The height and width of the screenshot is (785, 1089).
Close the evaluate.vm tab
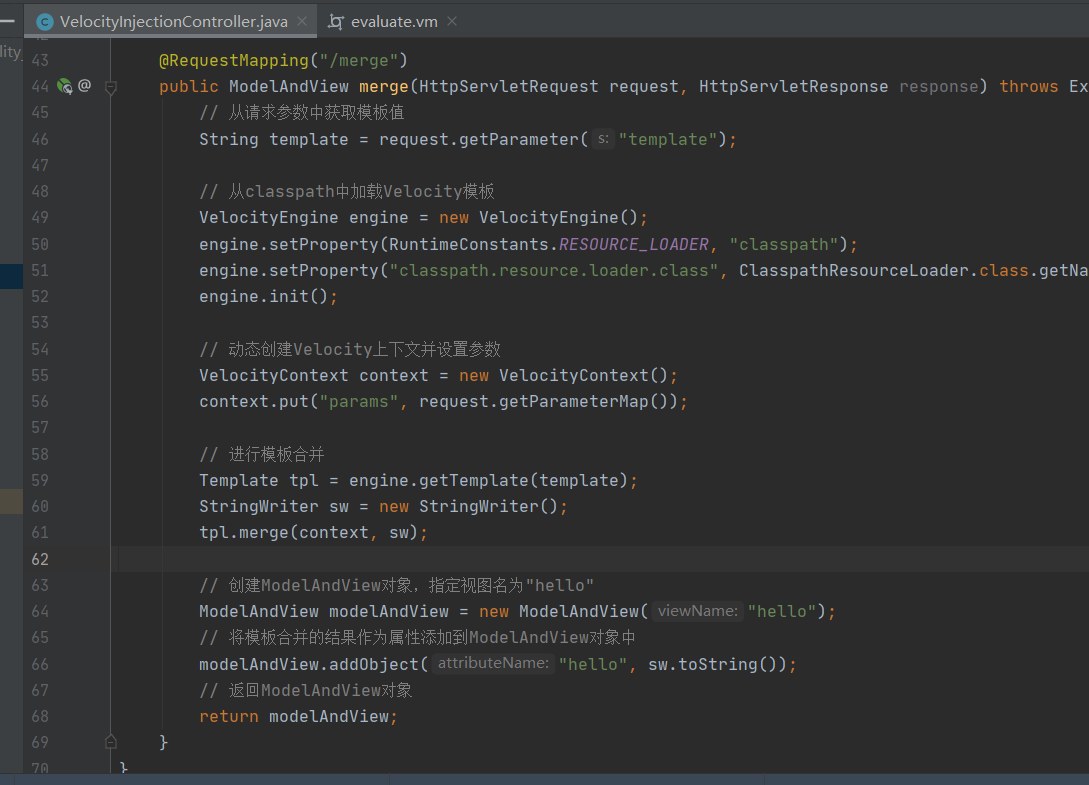coord(452,21)
